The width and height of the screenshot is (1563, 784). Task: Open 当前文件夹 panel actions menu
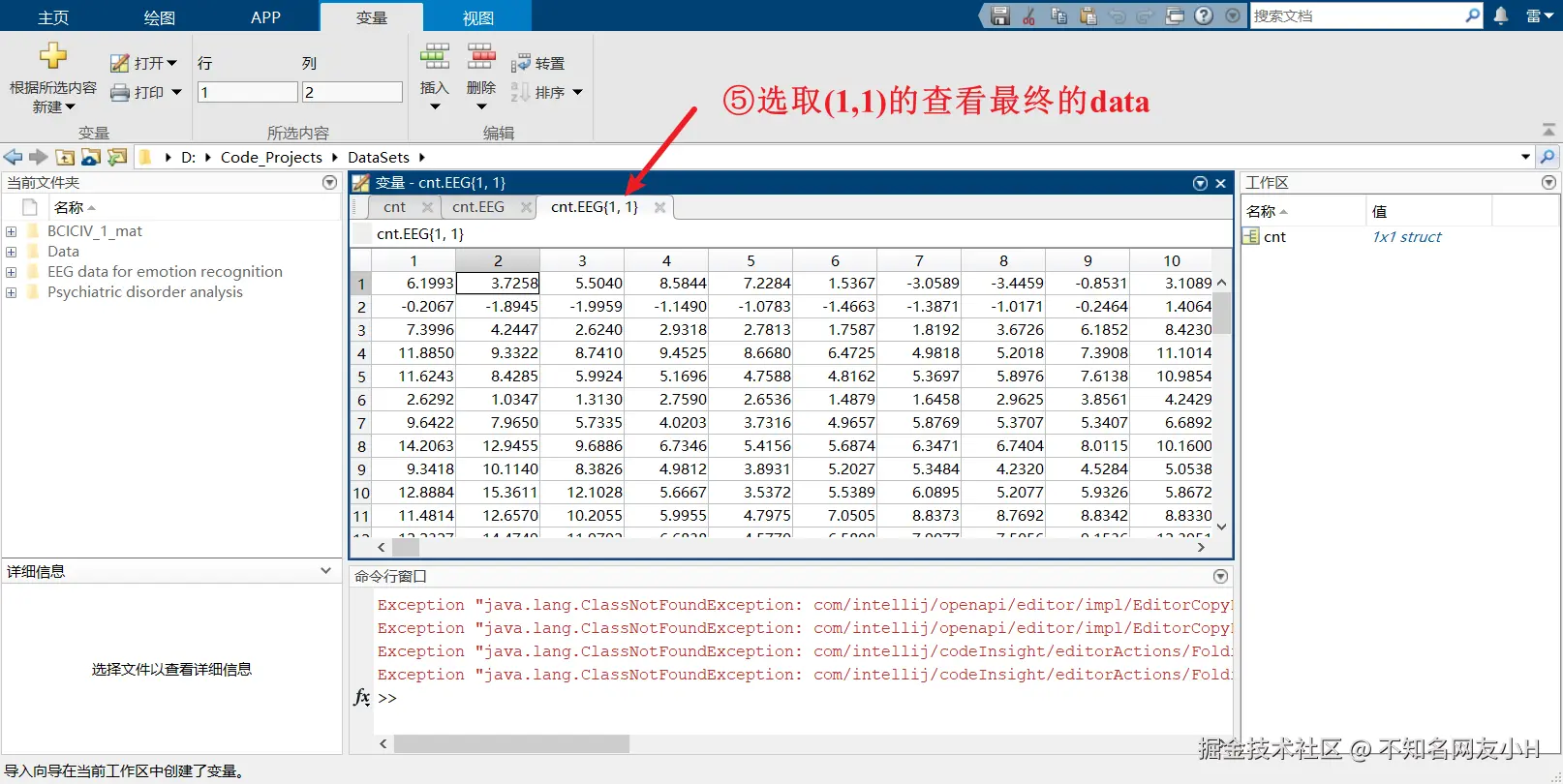click(329, 182)
